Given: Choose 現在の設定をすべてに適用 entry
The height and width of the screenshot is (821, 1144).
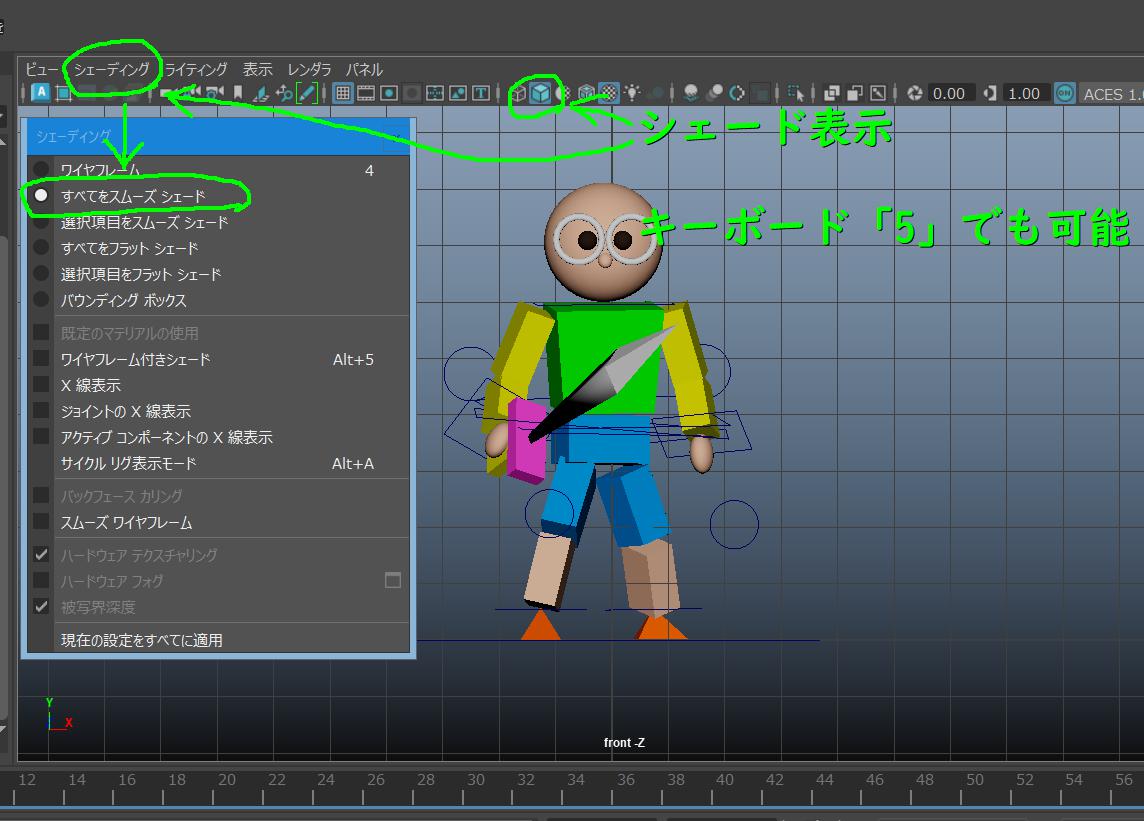Looking at the screenshot, I should [x=218, y=640].
